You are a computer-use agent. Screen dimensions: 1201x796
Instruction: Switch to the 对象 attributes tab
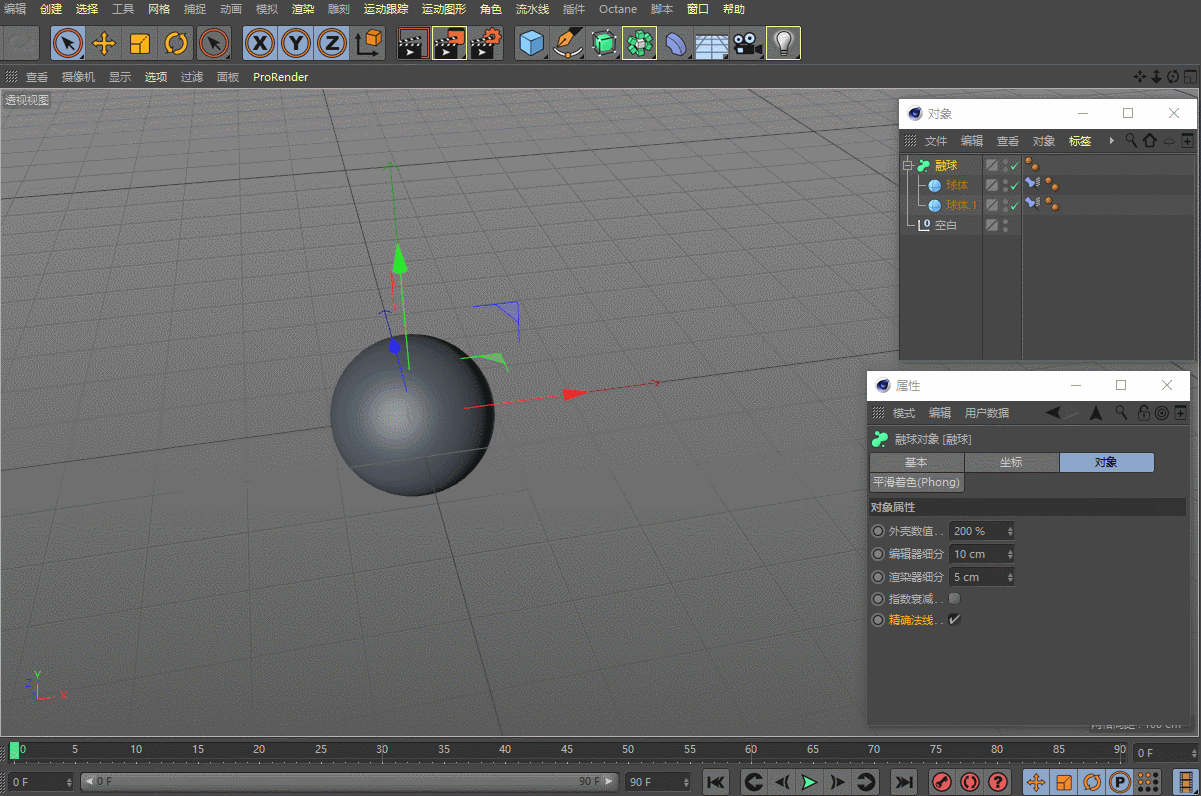tap(1106, 462)
